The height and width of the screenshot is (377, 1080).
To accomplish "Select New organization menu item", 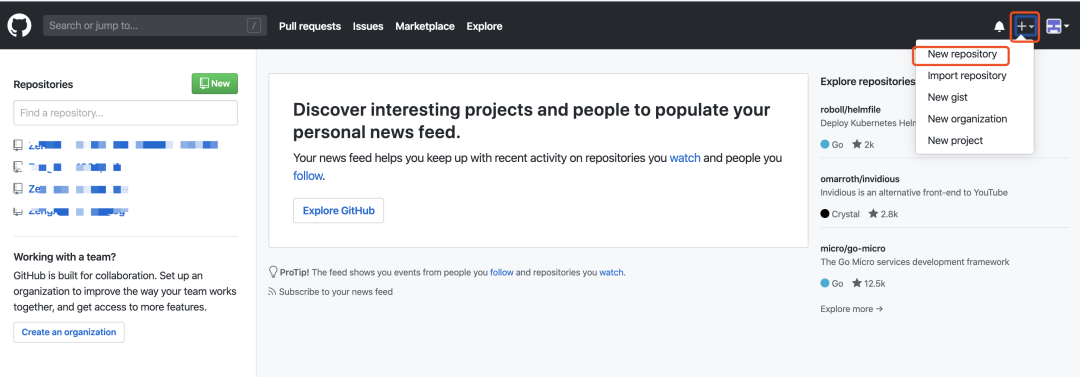I will (x=967, y=119).
